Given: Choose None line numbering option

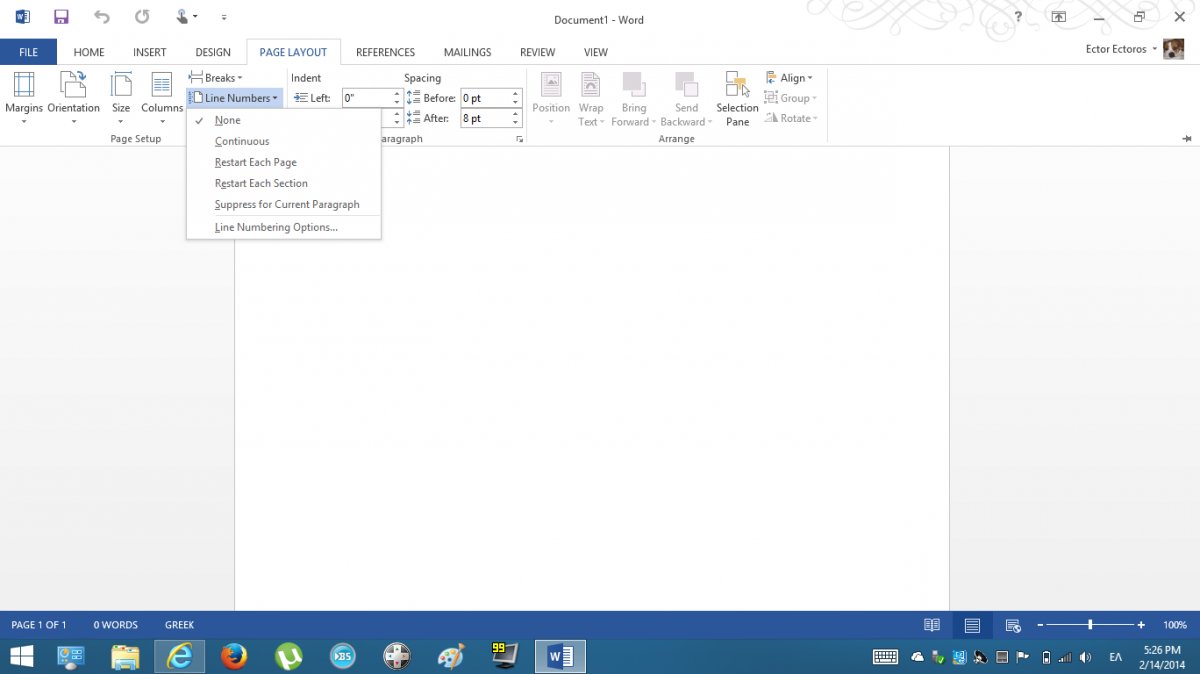Looking at the screenshot, I should tap(284, 120).
